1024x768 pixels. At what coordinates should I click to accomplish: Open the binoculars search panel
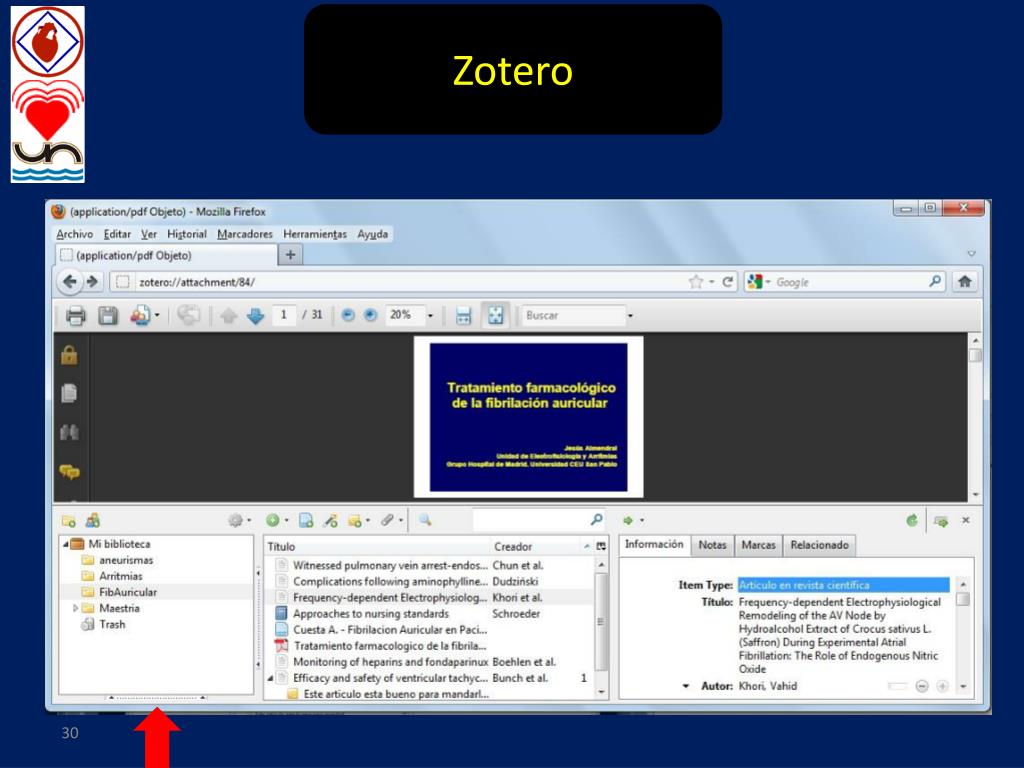click(x=69, y=432)
